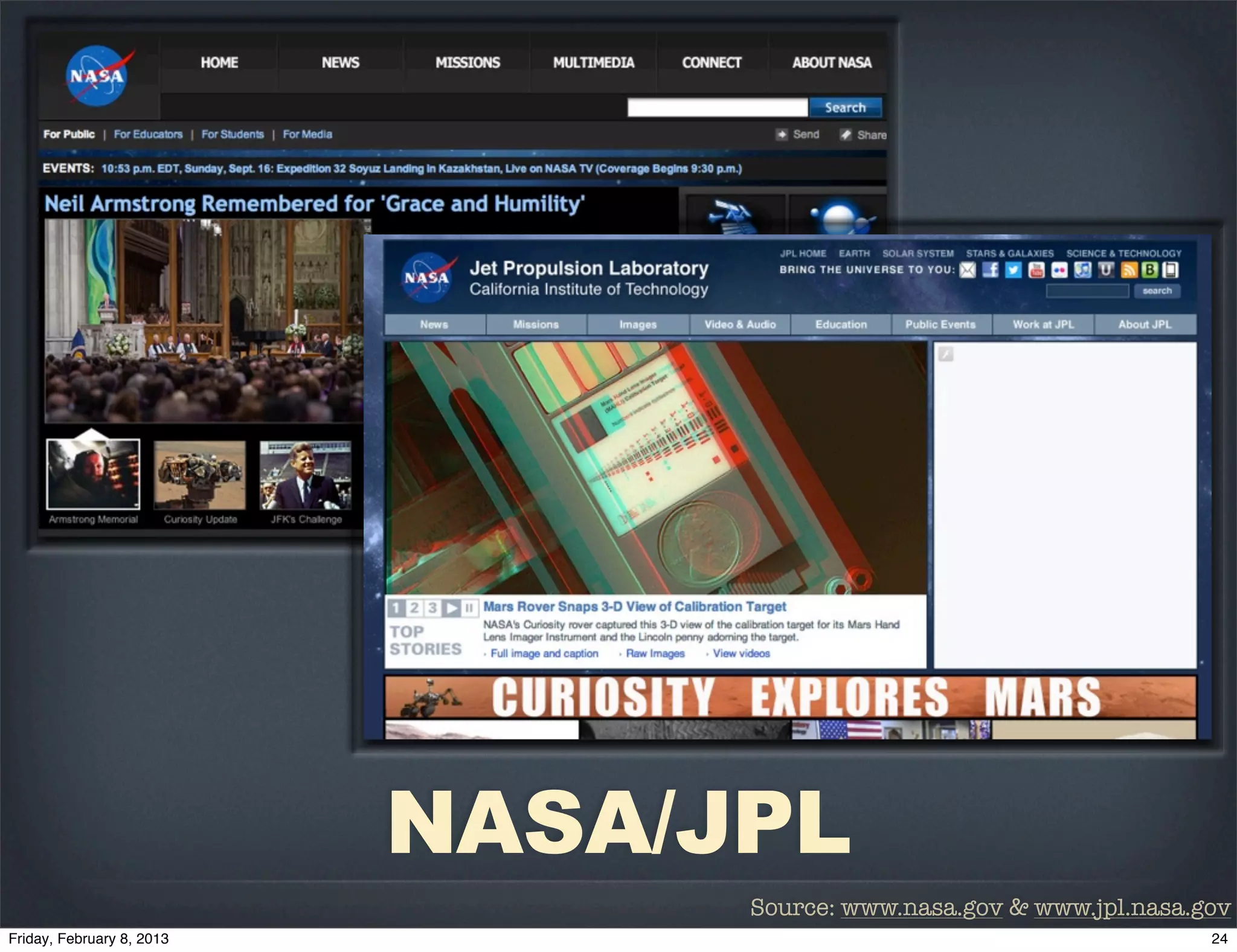Click the EARTH top link on JPL
1237x952 pixels.
coord(854,254)
